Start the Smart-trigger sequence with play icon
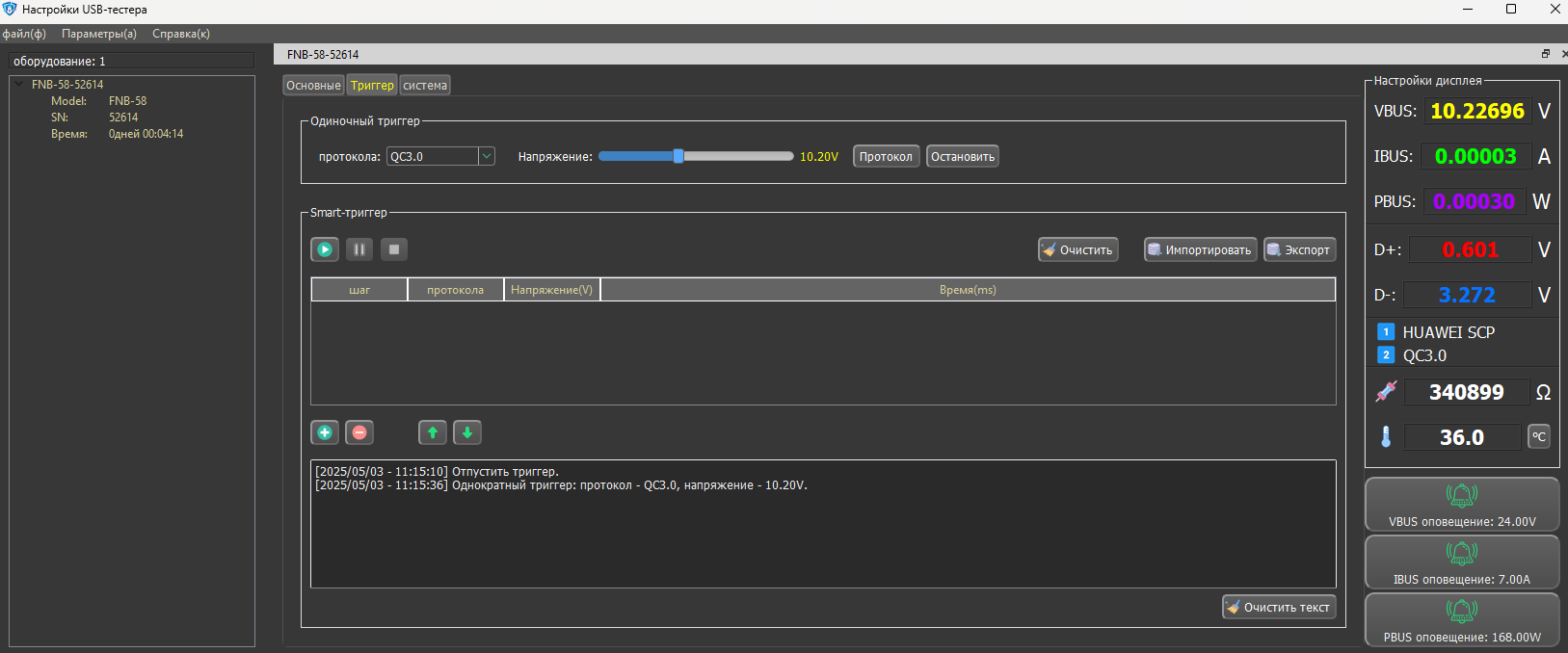This screenshot has width=1568, height=653. tap(325, 249)
